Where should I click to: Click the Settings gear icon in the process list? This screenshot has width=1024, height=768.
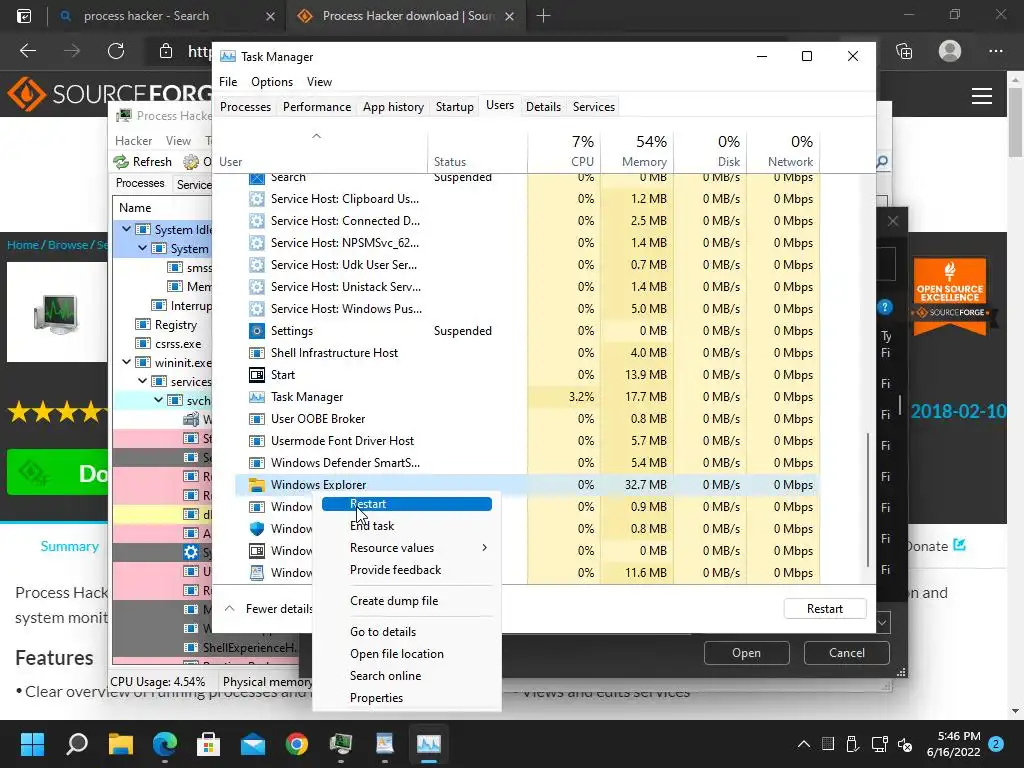click(x=257, y=330)
